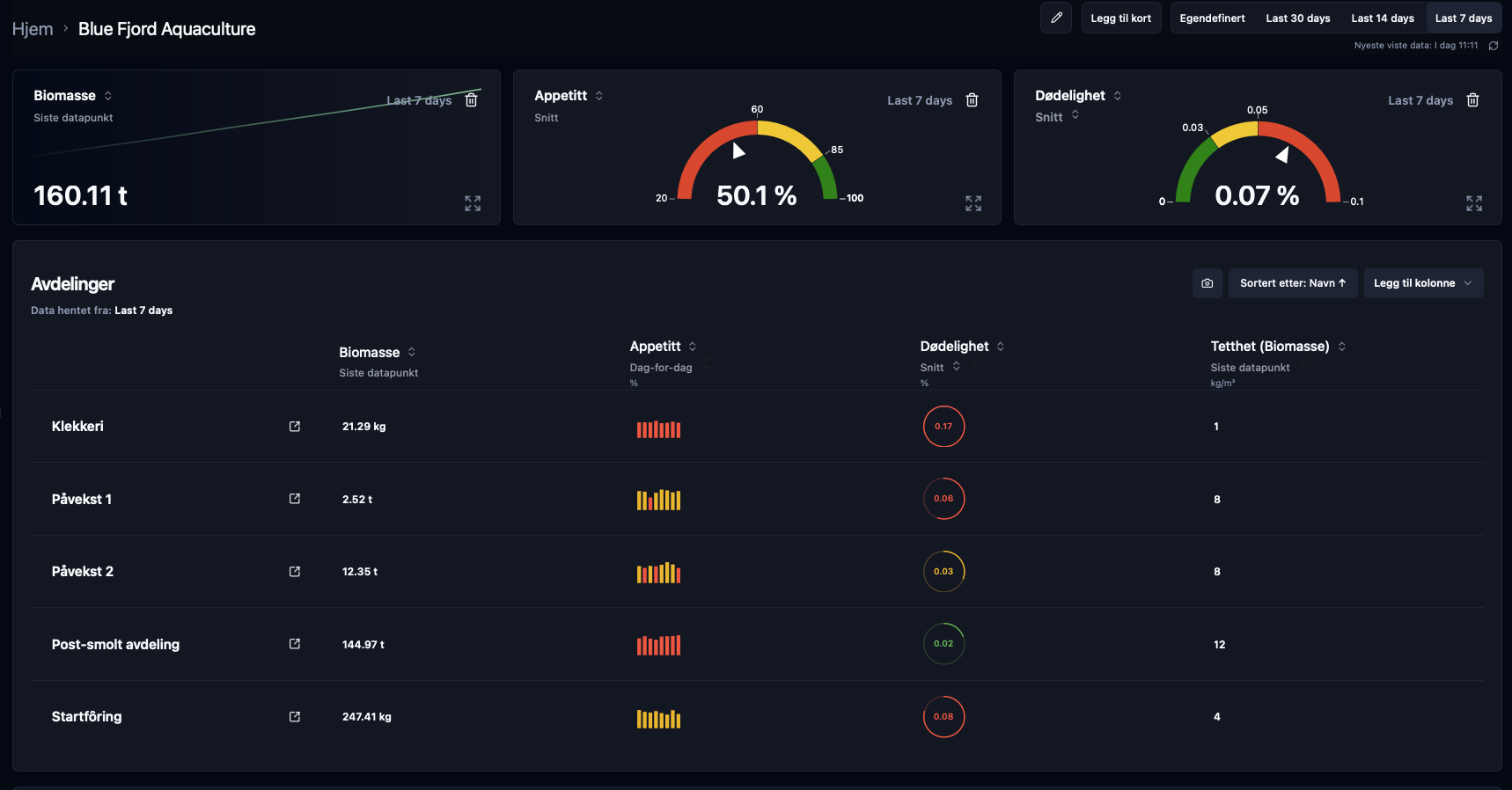Click density value 4 for Startfôring
Screen dimensions: 1512x790
click(x=1217, y=717)
